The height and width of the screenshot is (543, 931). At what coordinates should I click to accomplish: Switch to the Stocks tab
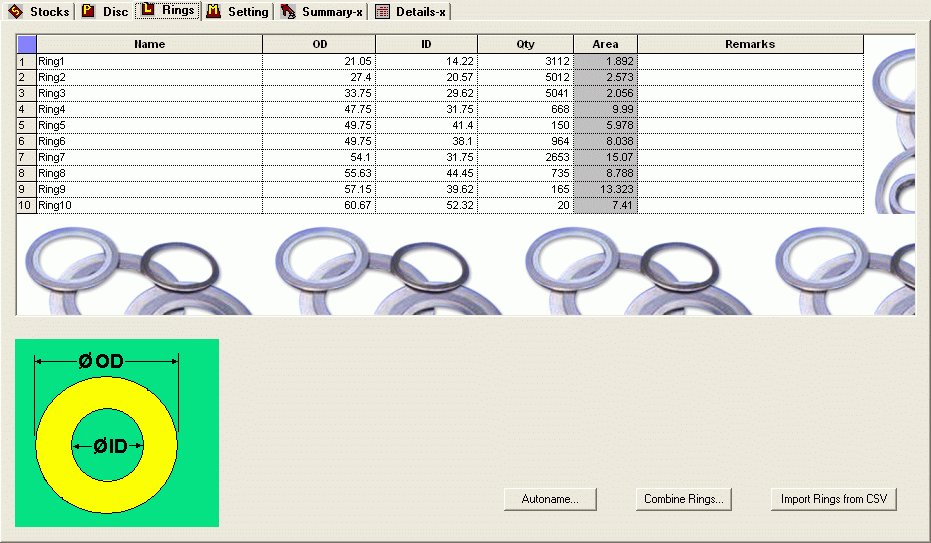tap(39, 11)
